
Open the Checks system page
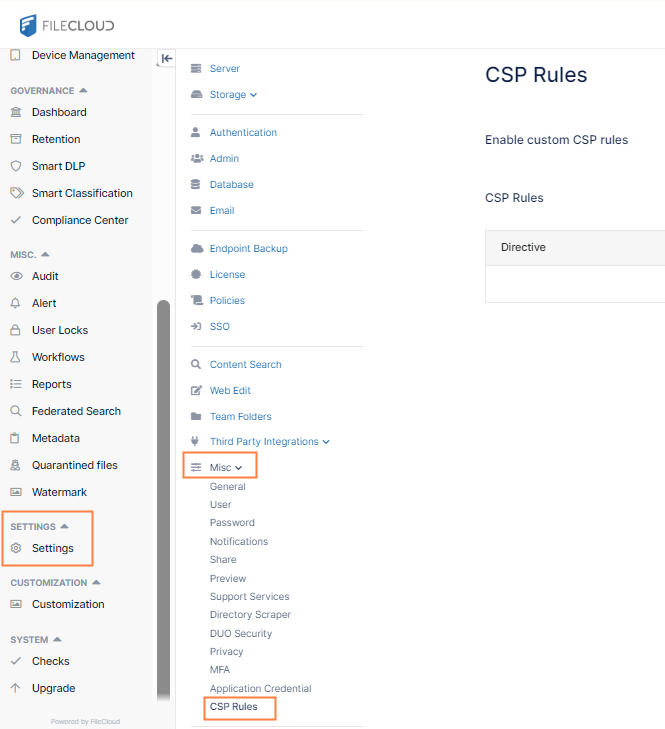coord(50,661)
